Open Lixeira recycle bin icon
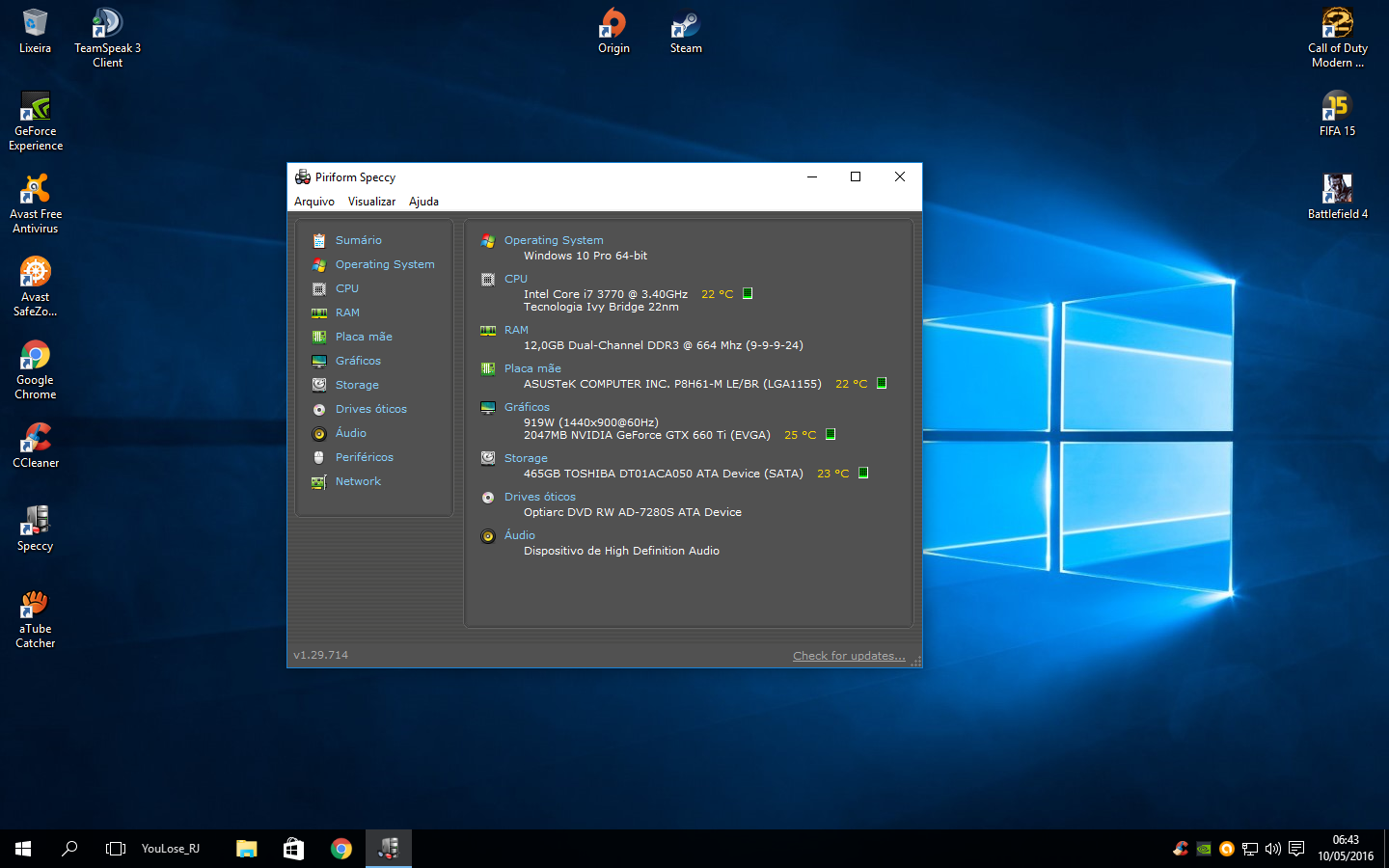Viewport: 1389px width, 868px height. pyautogui.click(x=36, y=32)
